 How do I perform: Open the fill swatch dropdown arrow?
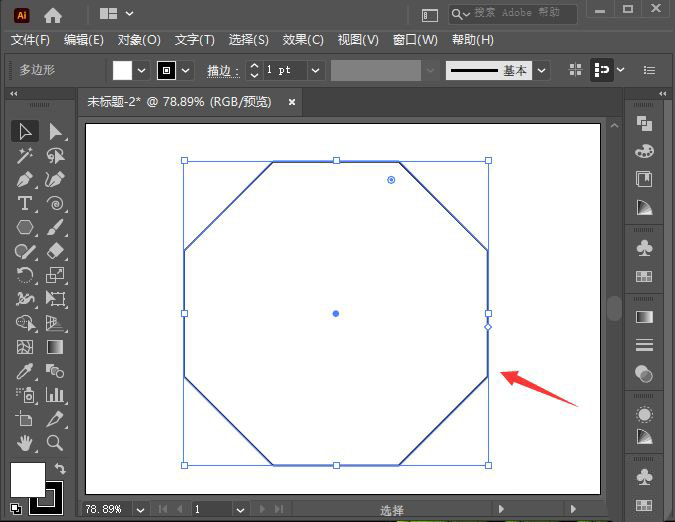(x=141, y=70)
